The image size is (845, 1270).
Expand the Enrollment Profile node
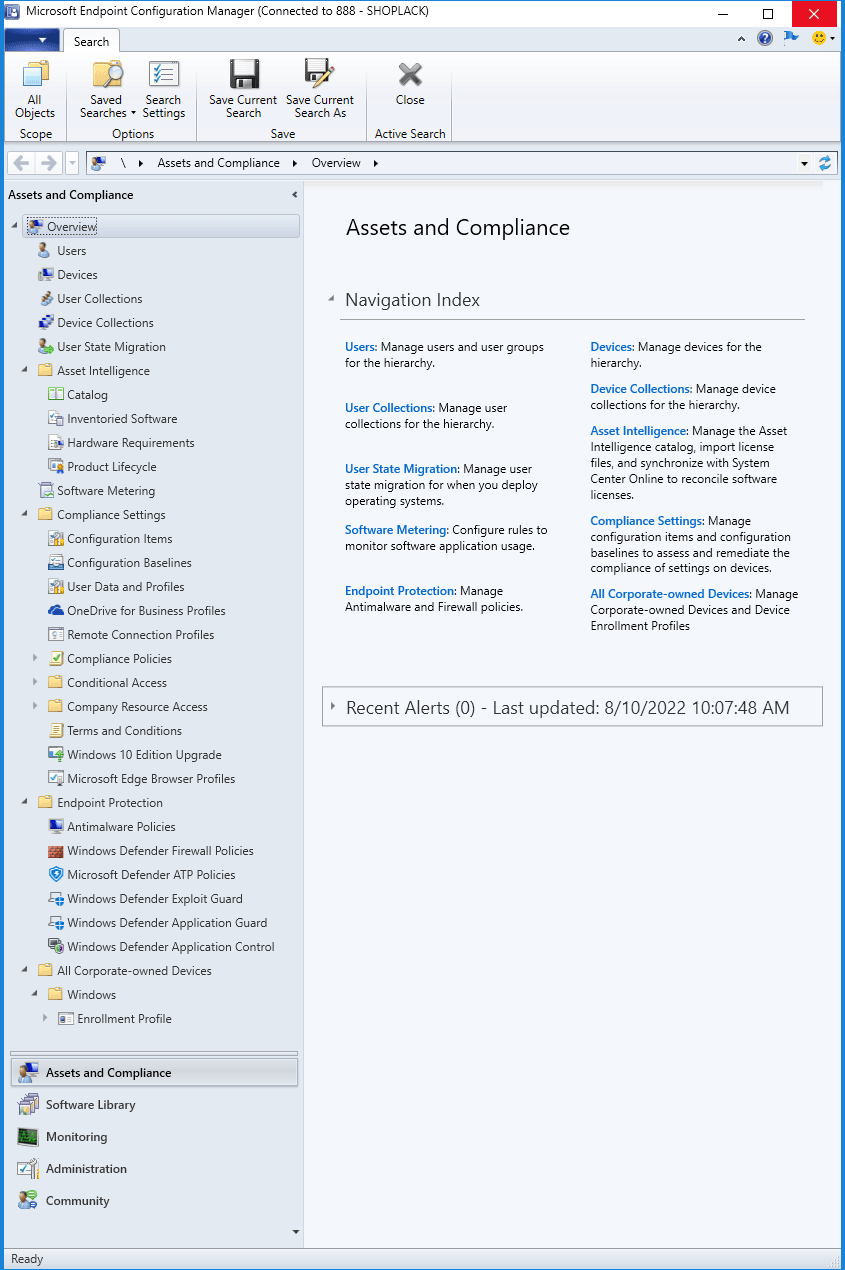45,1018
